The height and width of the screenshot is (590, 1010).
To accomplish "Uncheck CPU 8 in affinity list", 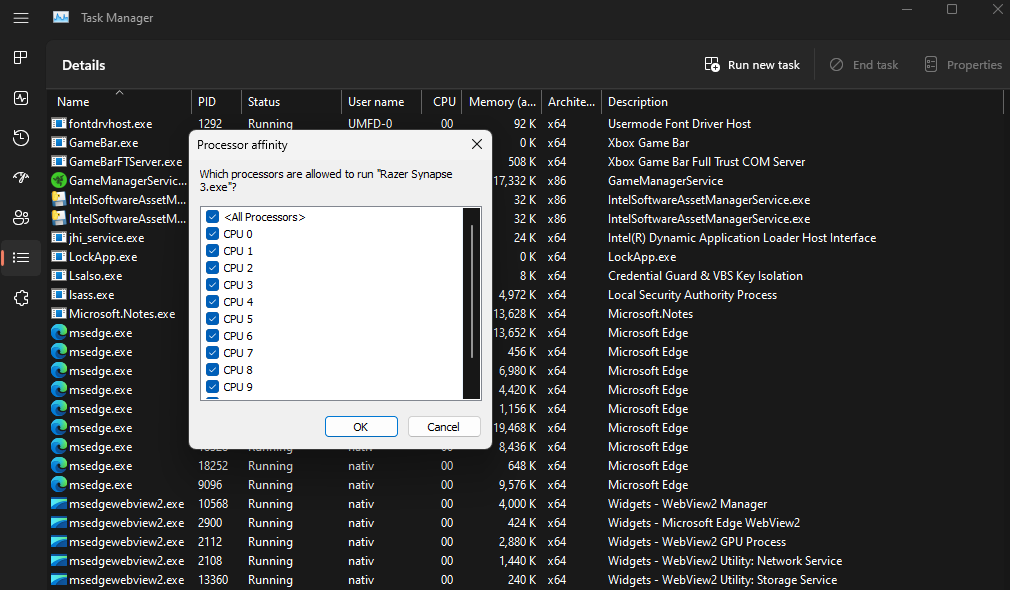I will [213, 370].
